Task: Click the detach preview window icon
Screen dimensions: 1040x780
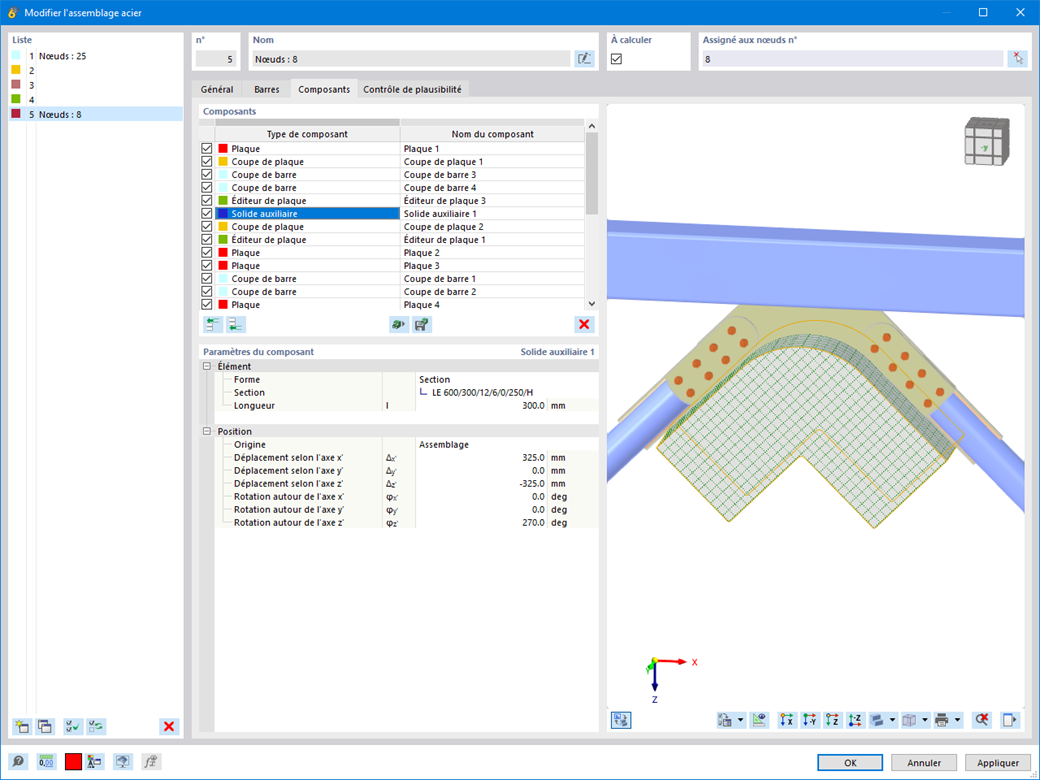Action: pos(1009,720)
